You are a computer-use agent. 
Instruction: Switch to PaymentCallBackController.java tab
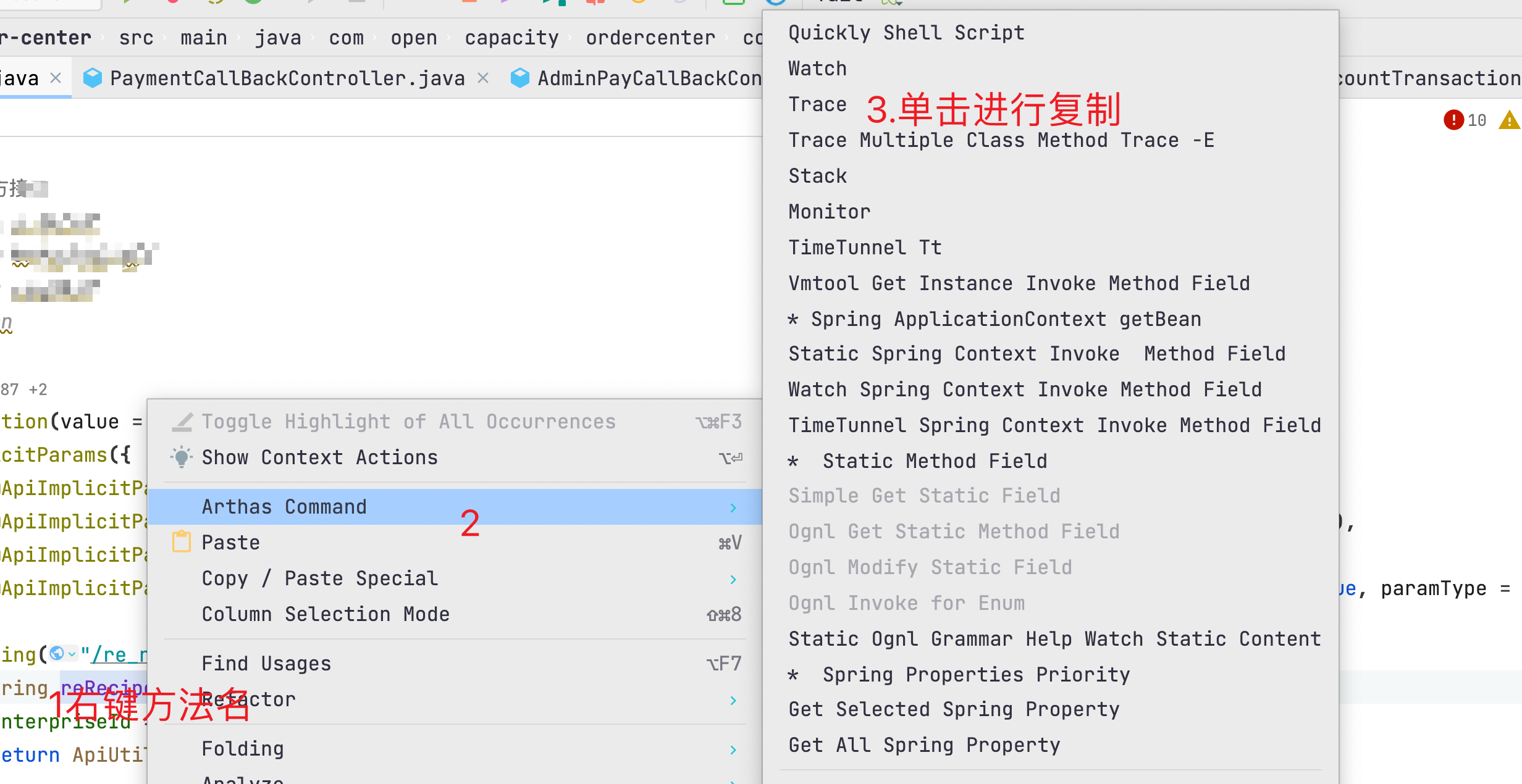point(287,78)
